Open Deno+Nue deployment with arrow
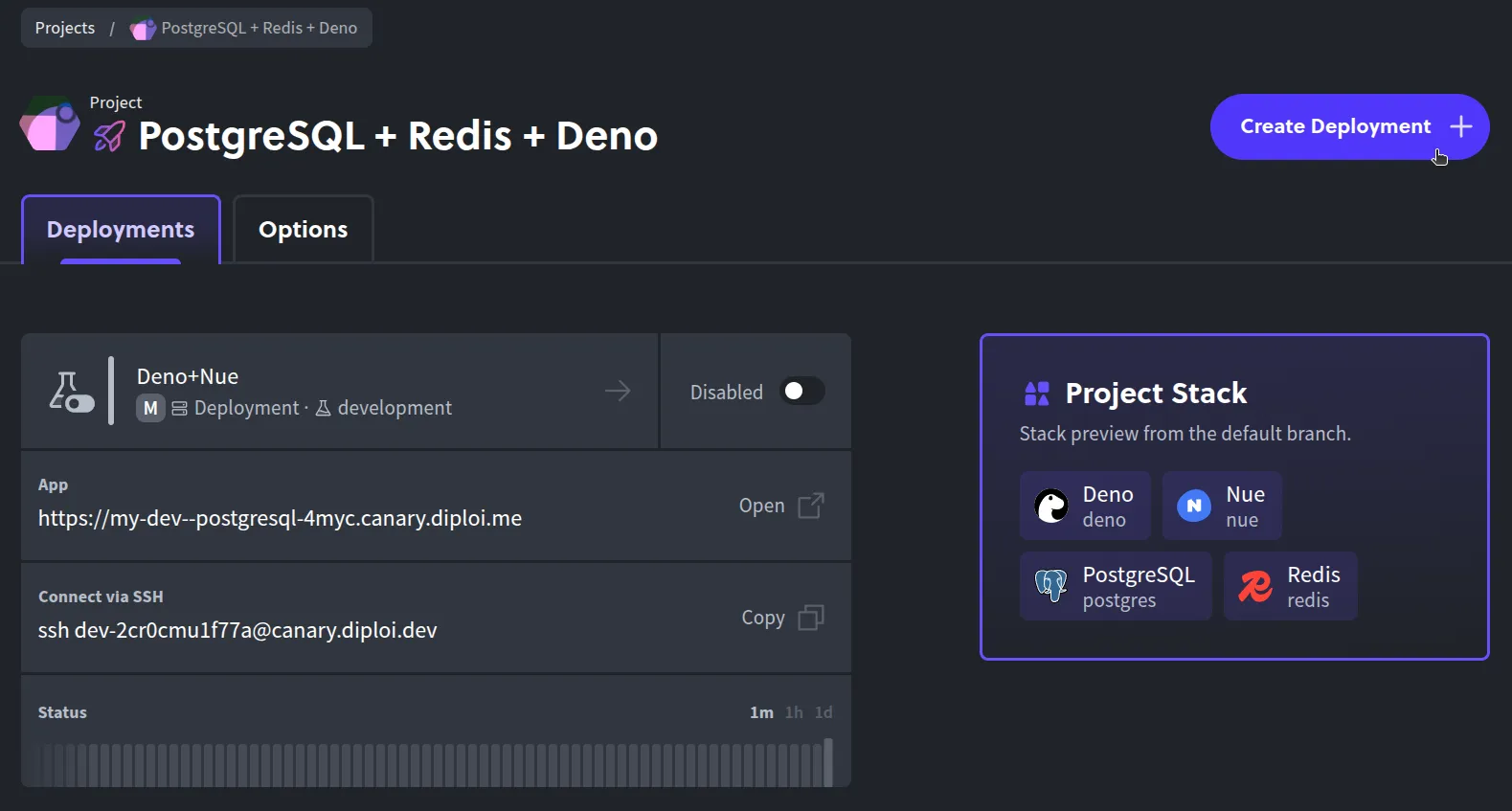The width and height of the screenshot is (1512, 811). pos(618,391)
